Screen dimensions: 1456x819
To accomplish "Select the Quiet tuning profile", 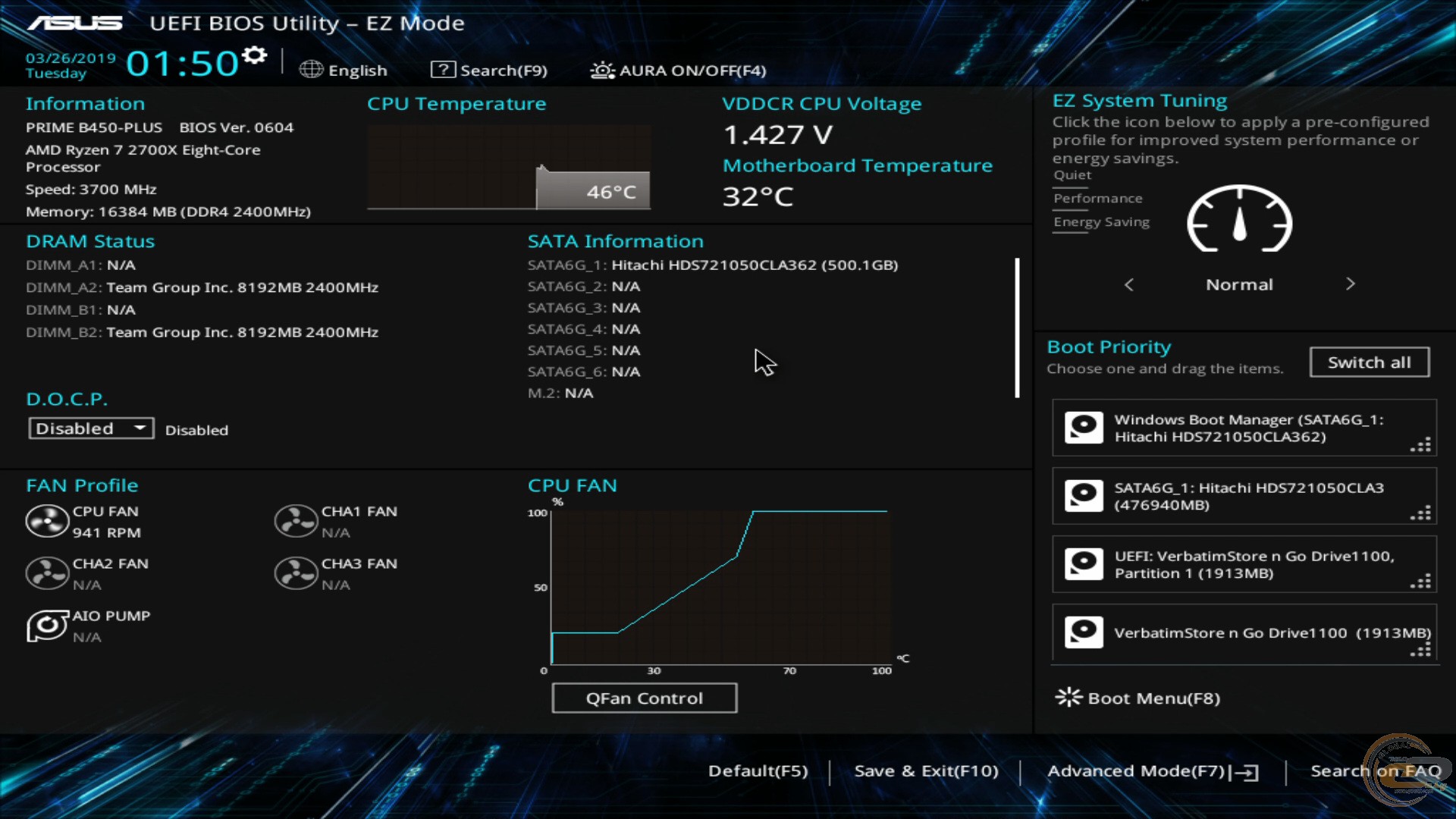I will pos(1072,174).
